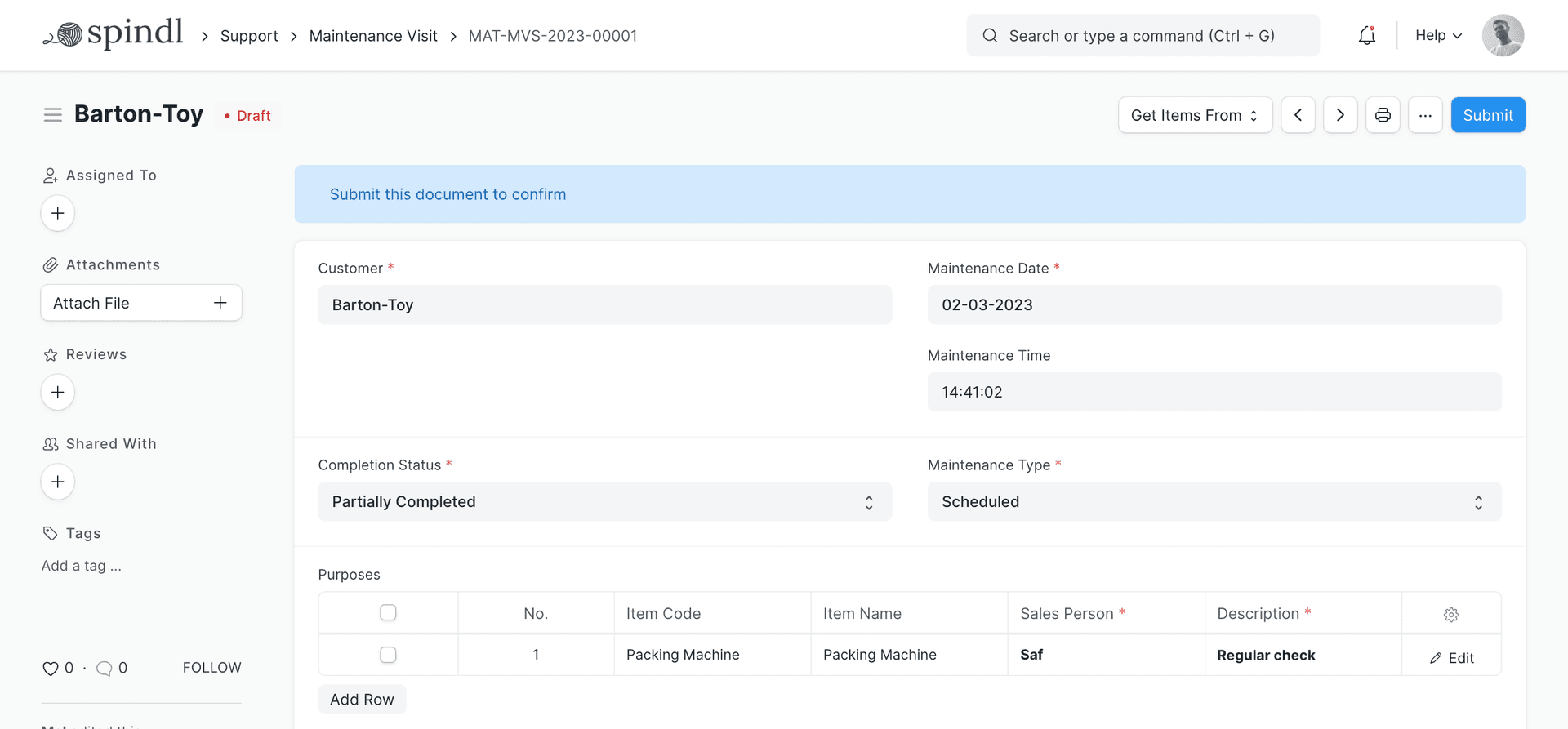
Task: Check the Packing Machine row checkbox
Action: [x=388, y=655]
